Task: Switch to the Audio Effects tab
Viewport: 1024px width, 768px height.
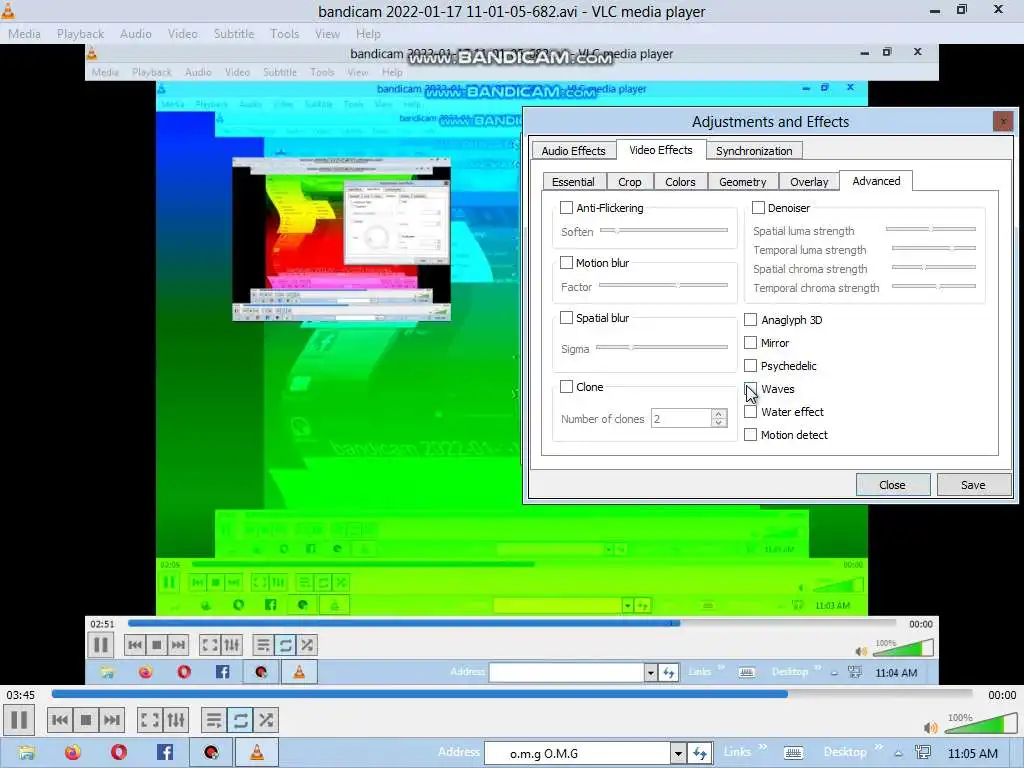Action: pos(573,151)
